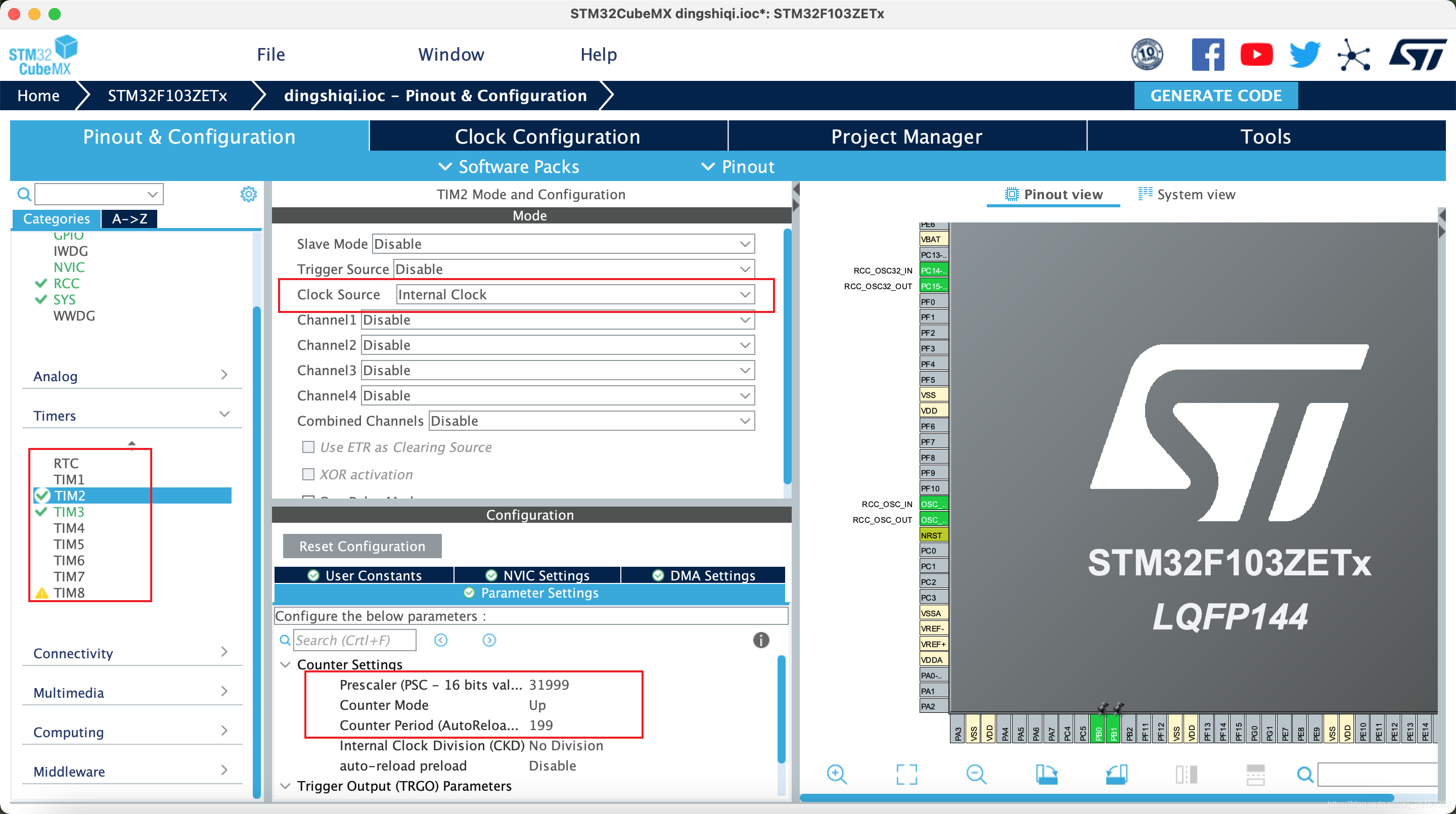
Task: Rotate the chip view counter-clockwise
Action: 1116,774
